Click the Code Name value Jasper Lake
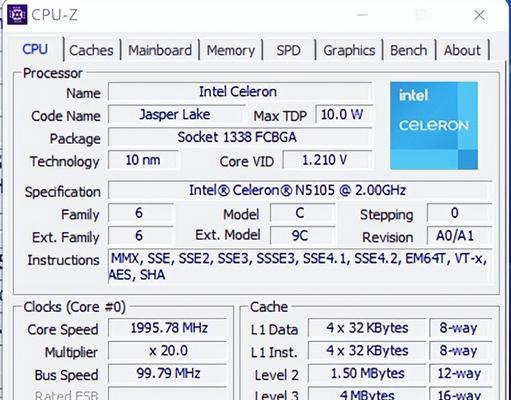511x400 pixels. tap(176, 115)
